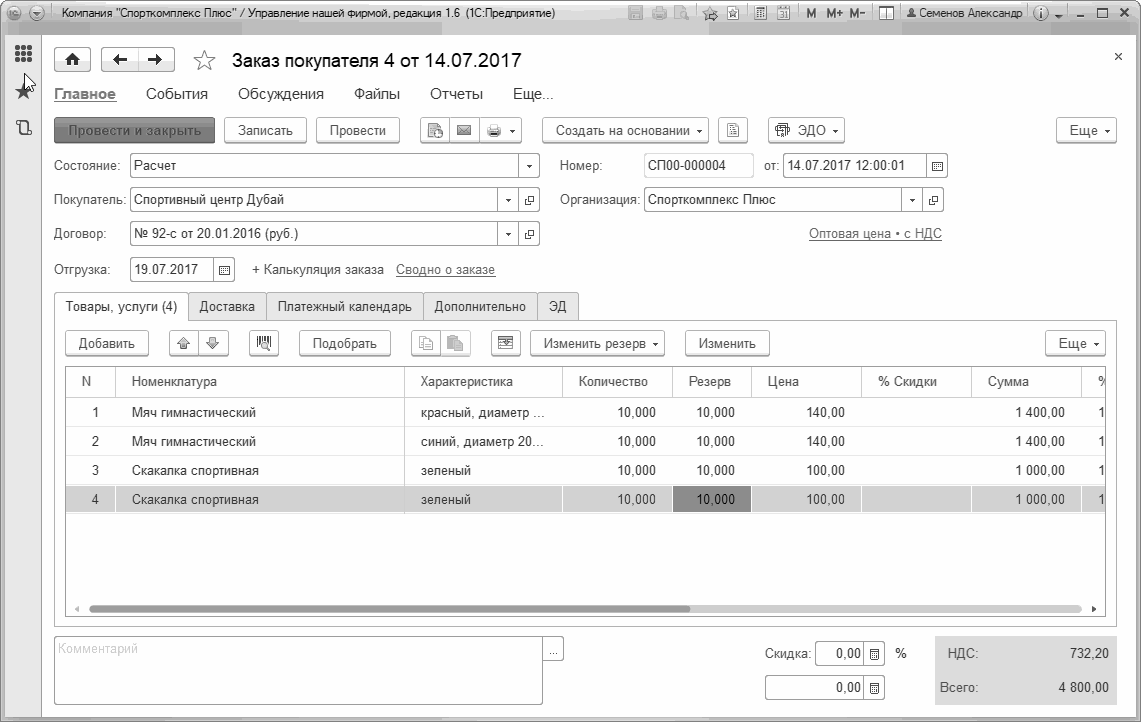Switch to the Обсуждения section
Screen dimensions: 1141x722
tap(281, 94)
